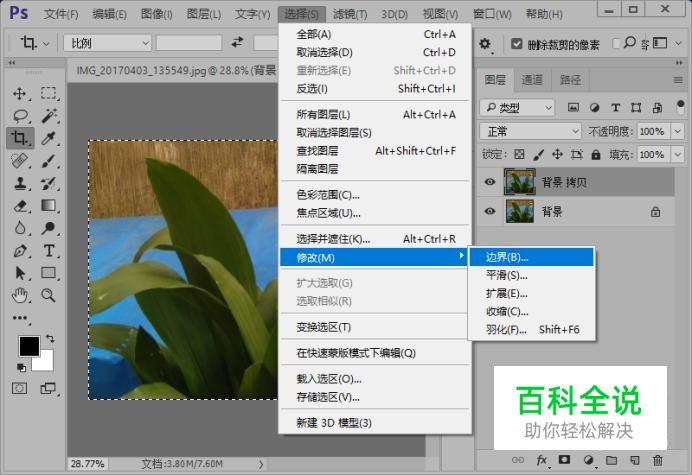The image size is (692, 475).
Task: Choose the Hand tool
Action: (19, 295)
